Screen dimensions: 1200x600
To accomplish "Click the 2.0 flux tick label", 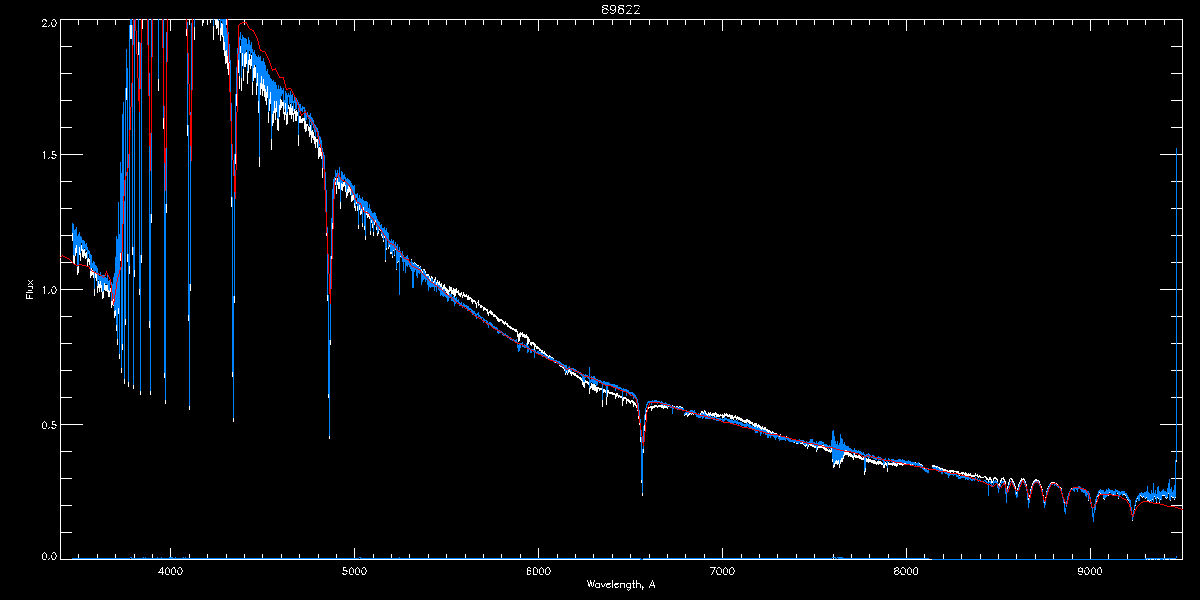I will coord(47,23).
